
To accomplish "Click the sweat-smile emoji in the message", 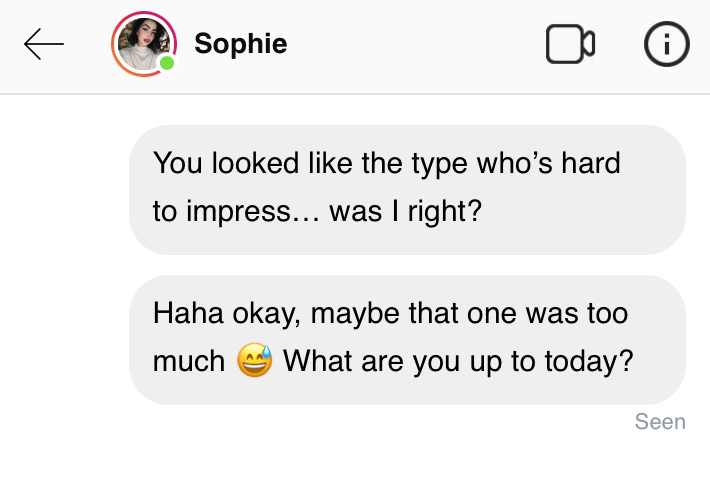I will pyautogui.click(x=254, y=361).
